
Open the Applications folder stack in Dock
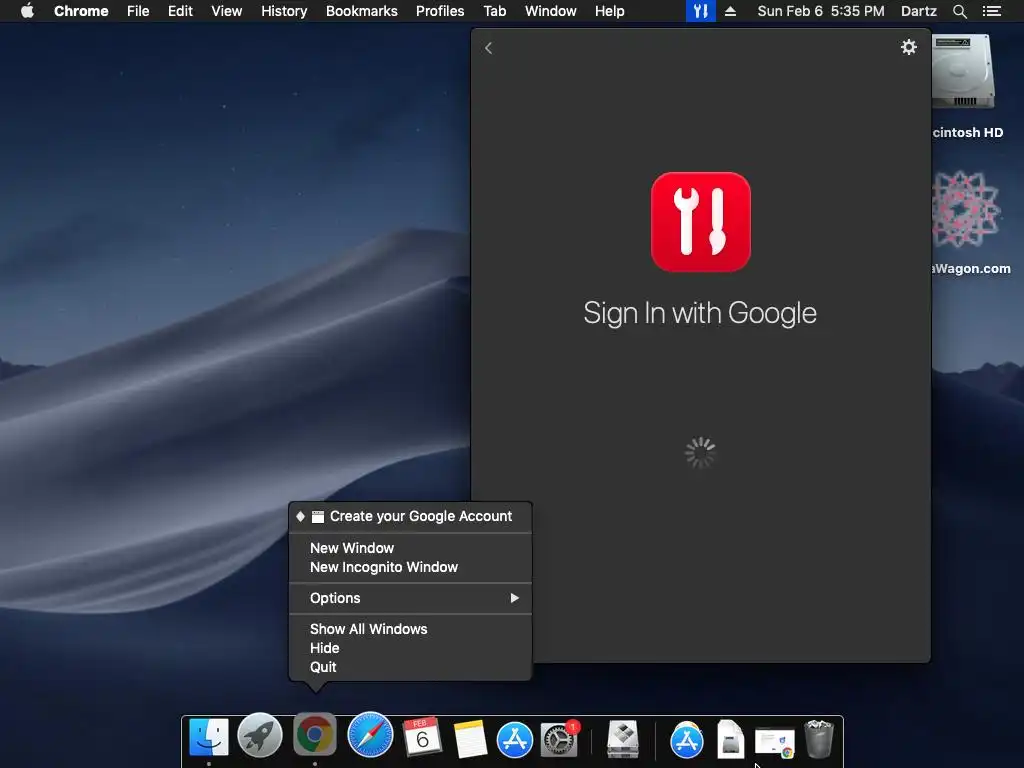[686, 740]
